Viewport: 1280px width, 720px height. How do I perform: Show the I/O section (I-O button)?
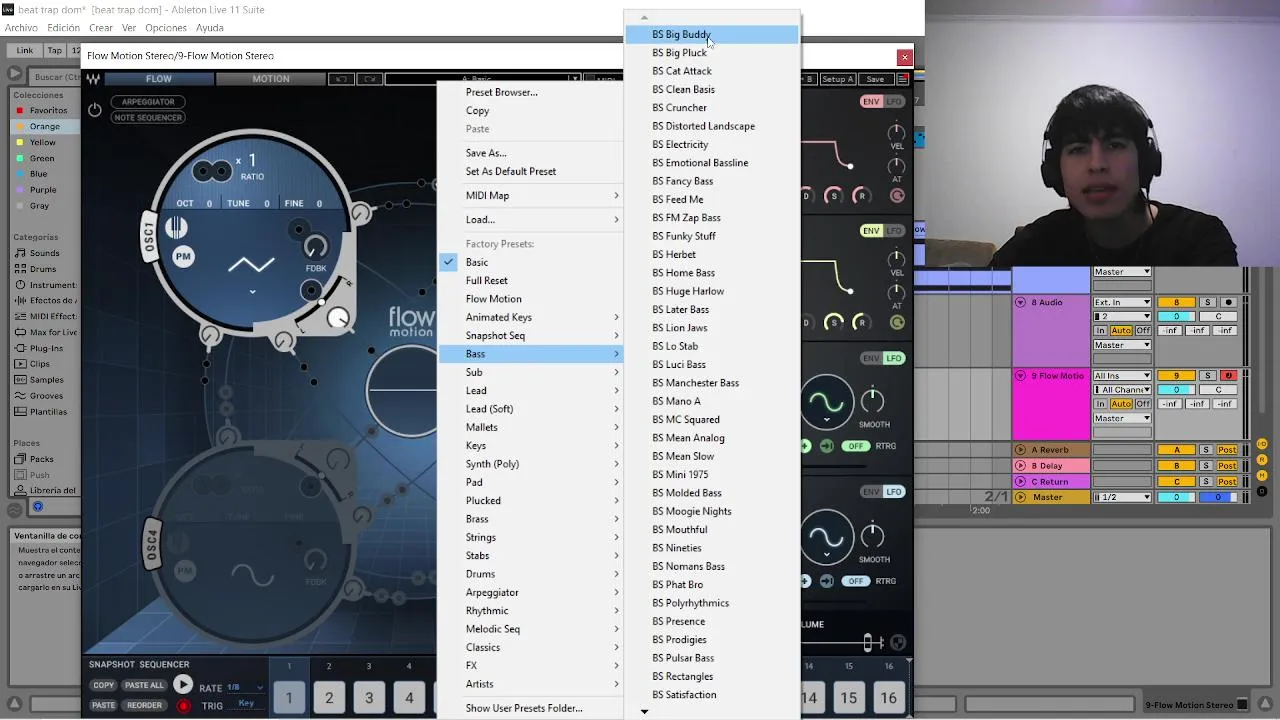tap(1262, 444)
